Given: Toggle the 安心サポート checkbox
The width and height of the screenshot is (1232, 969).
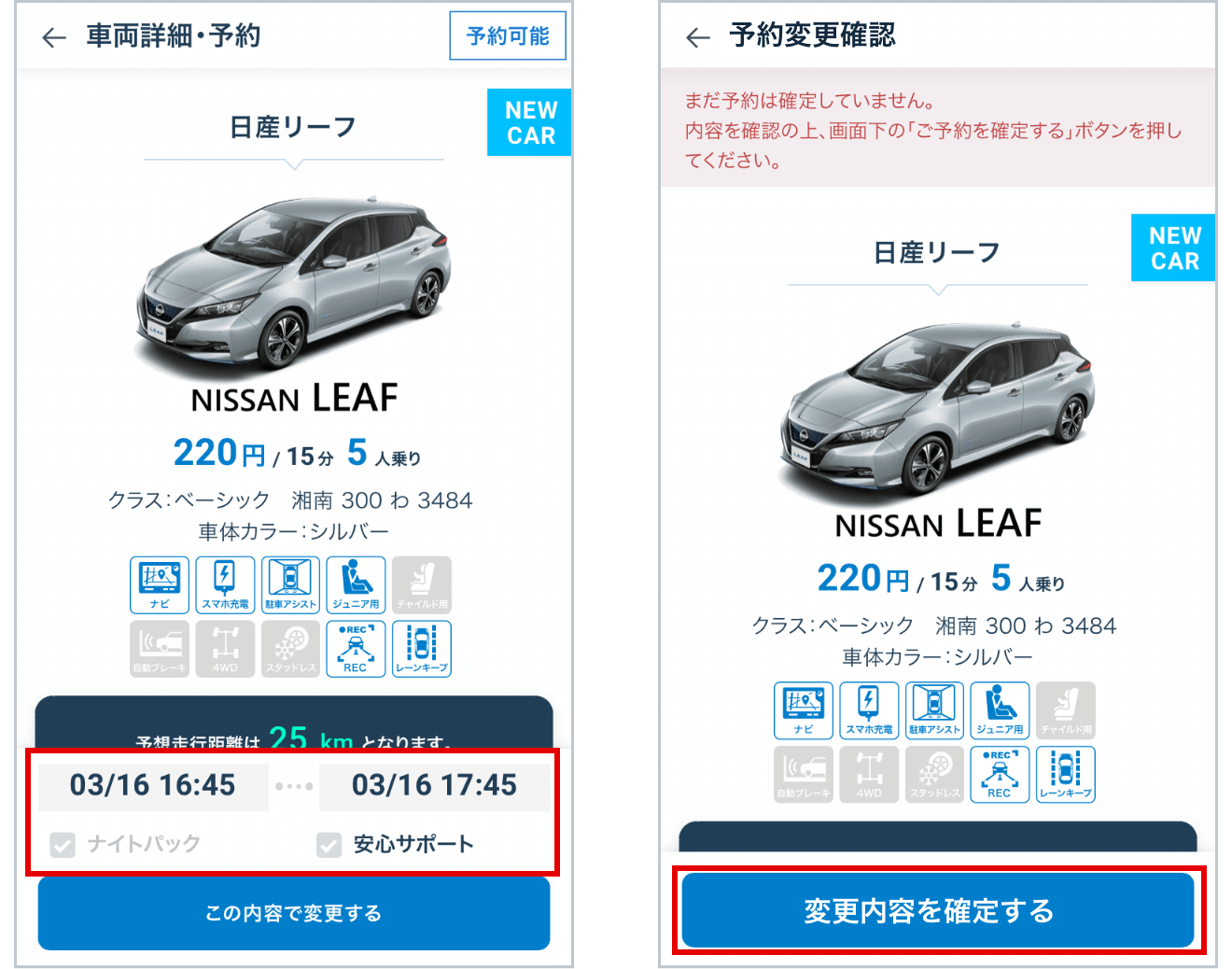Looking at the screenshot, I should pyautogui.click(x=329, y=845).
